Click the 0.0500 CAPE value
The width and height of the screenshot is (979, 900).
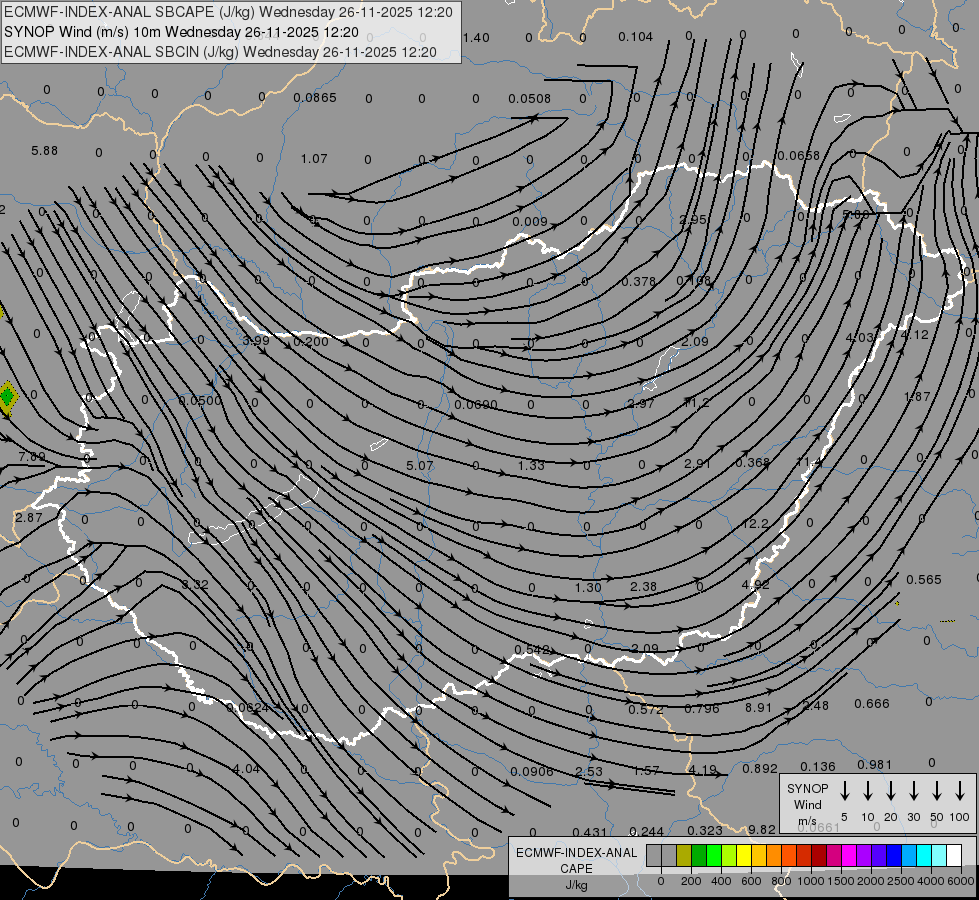click(x=200, y=400)
